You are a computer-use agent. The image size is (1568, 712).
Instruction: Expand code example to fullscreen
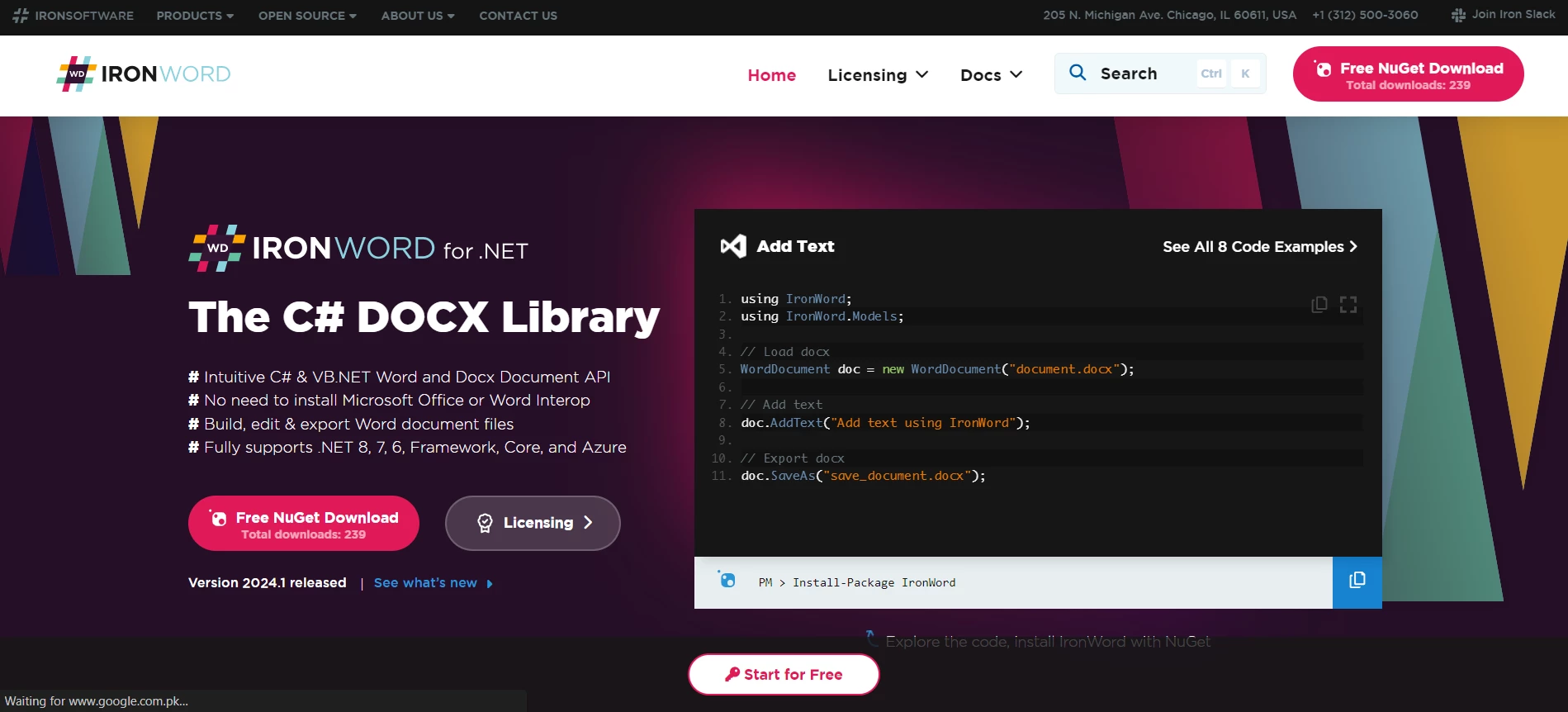(x=1348, y=305)
